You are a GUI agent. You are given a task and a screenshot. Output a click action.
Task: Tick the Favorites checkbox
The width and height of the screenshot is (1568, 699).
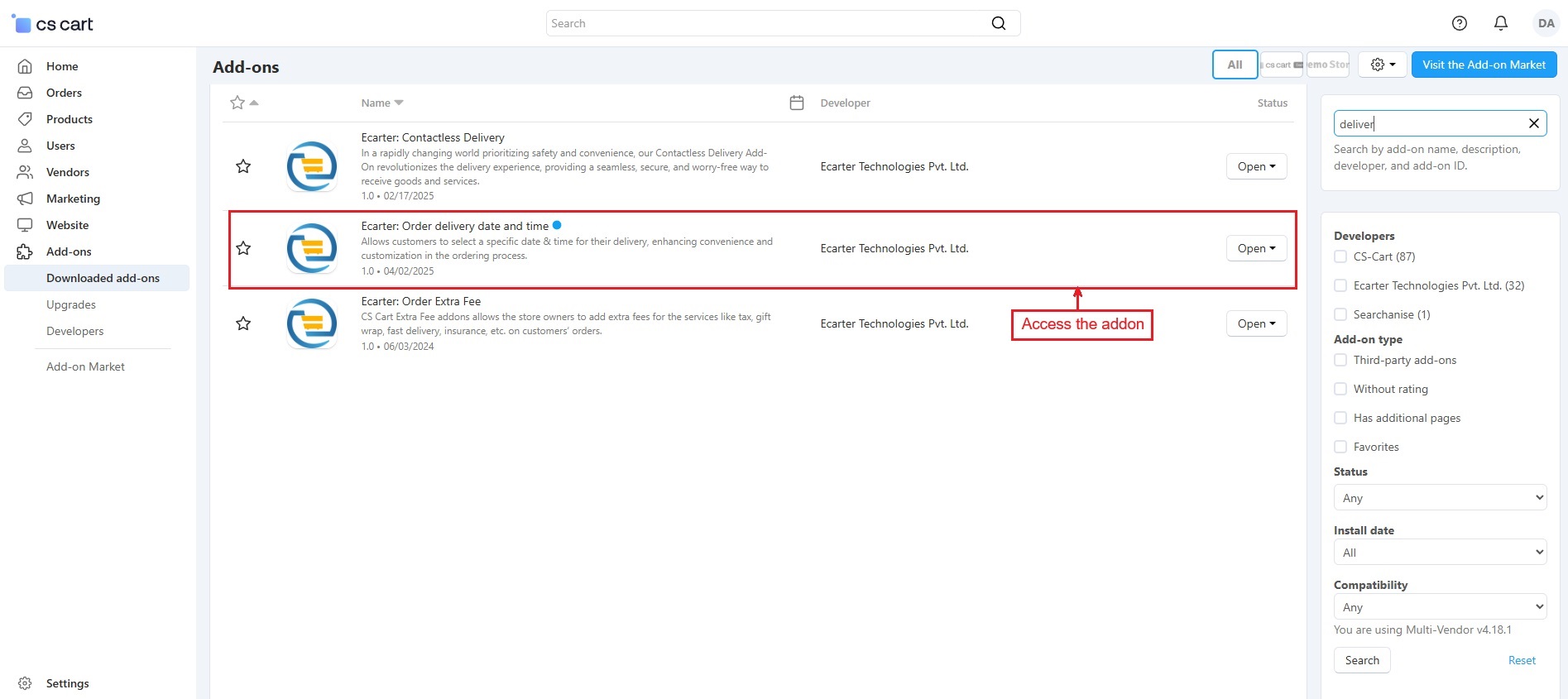[1340, 447]
